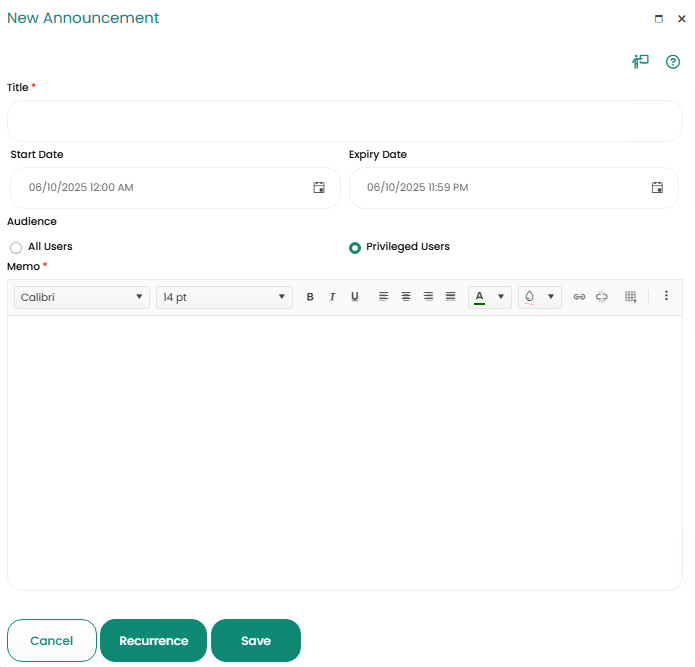Open Start Date calendar picker
Image resolution: width=695 pixels, height=667 pixels.
click(319, 188)
